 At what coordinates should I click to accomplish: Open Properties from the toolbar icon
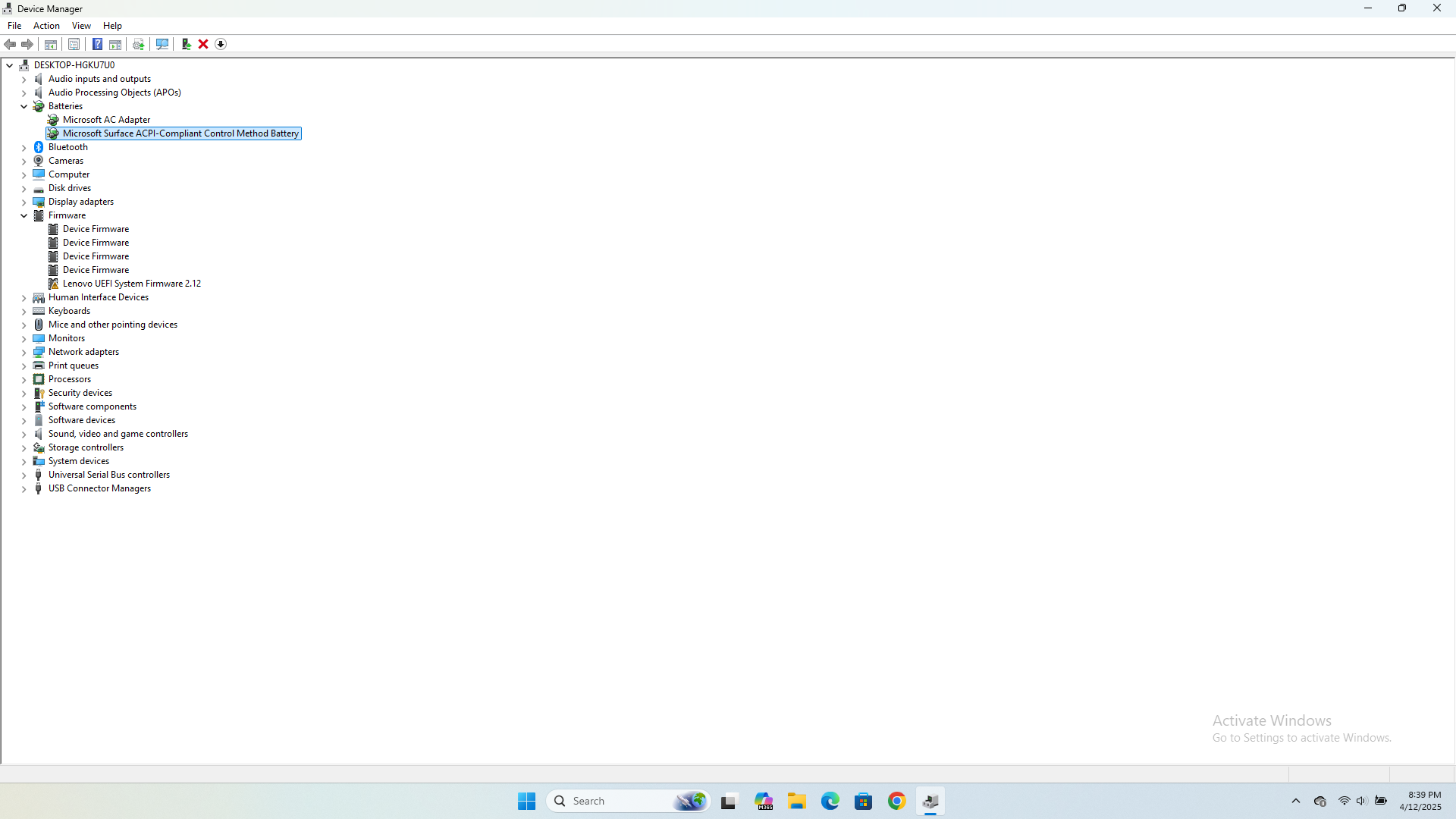click(x=74, y=44)
